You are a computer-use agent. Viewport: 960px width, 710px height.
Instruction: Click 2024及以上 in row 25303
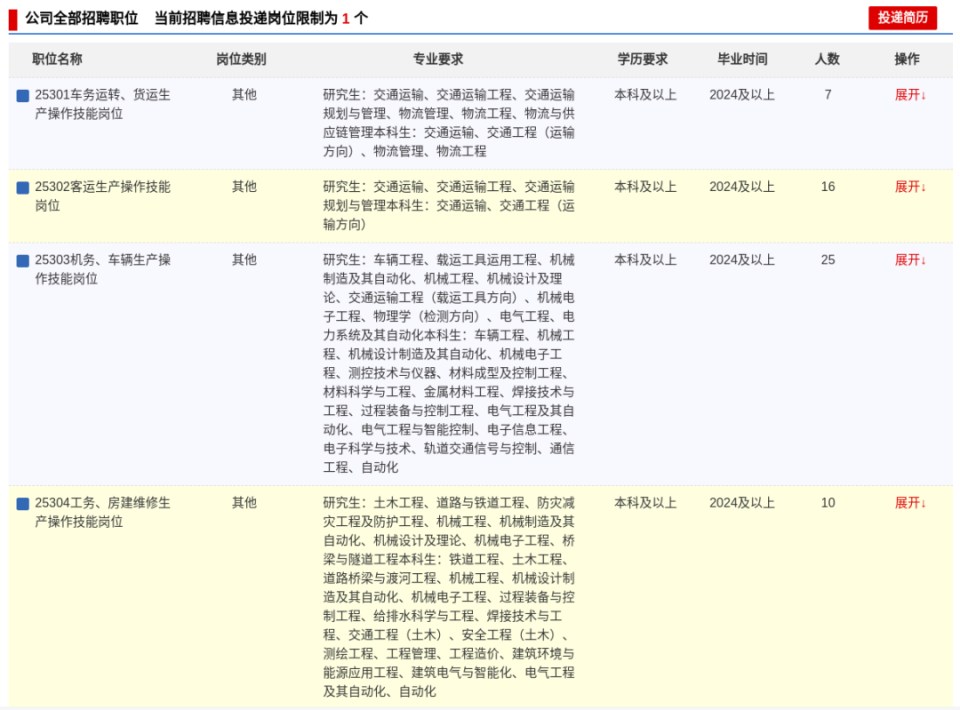pyautogui.click(x=742, y=260)
